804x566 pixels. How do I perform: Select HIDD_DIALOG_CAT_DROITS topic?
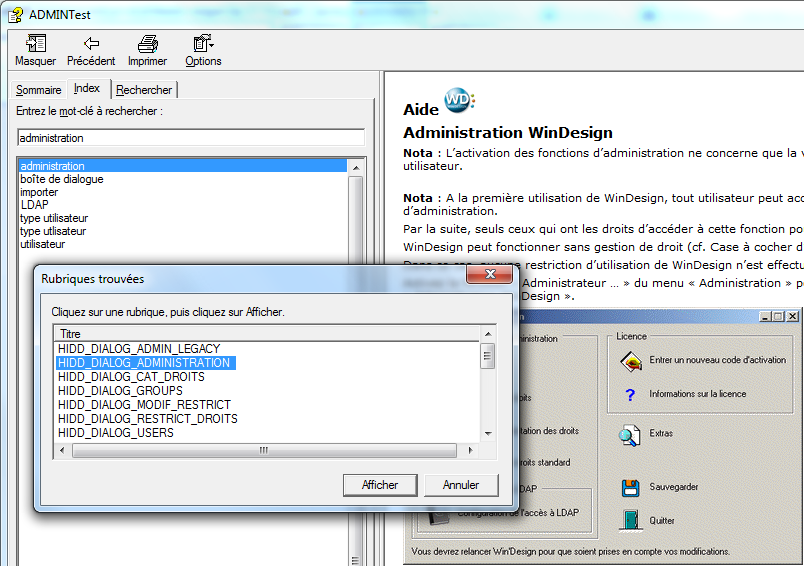(x=131, y=377)
